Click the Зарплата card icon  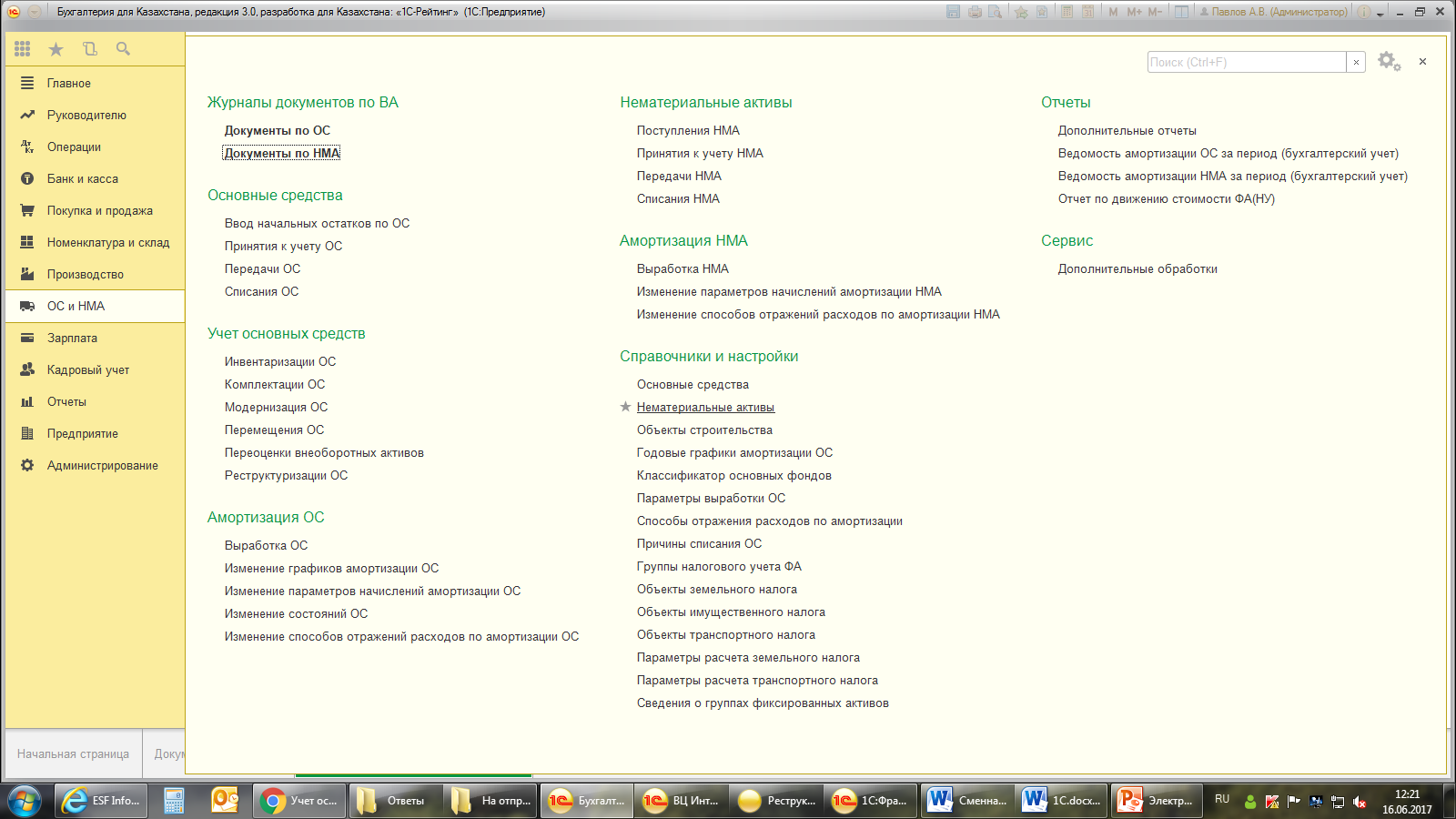tap(27, 338)
